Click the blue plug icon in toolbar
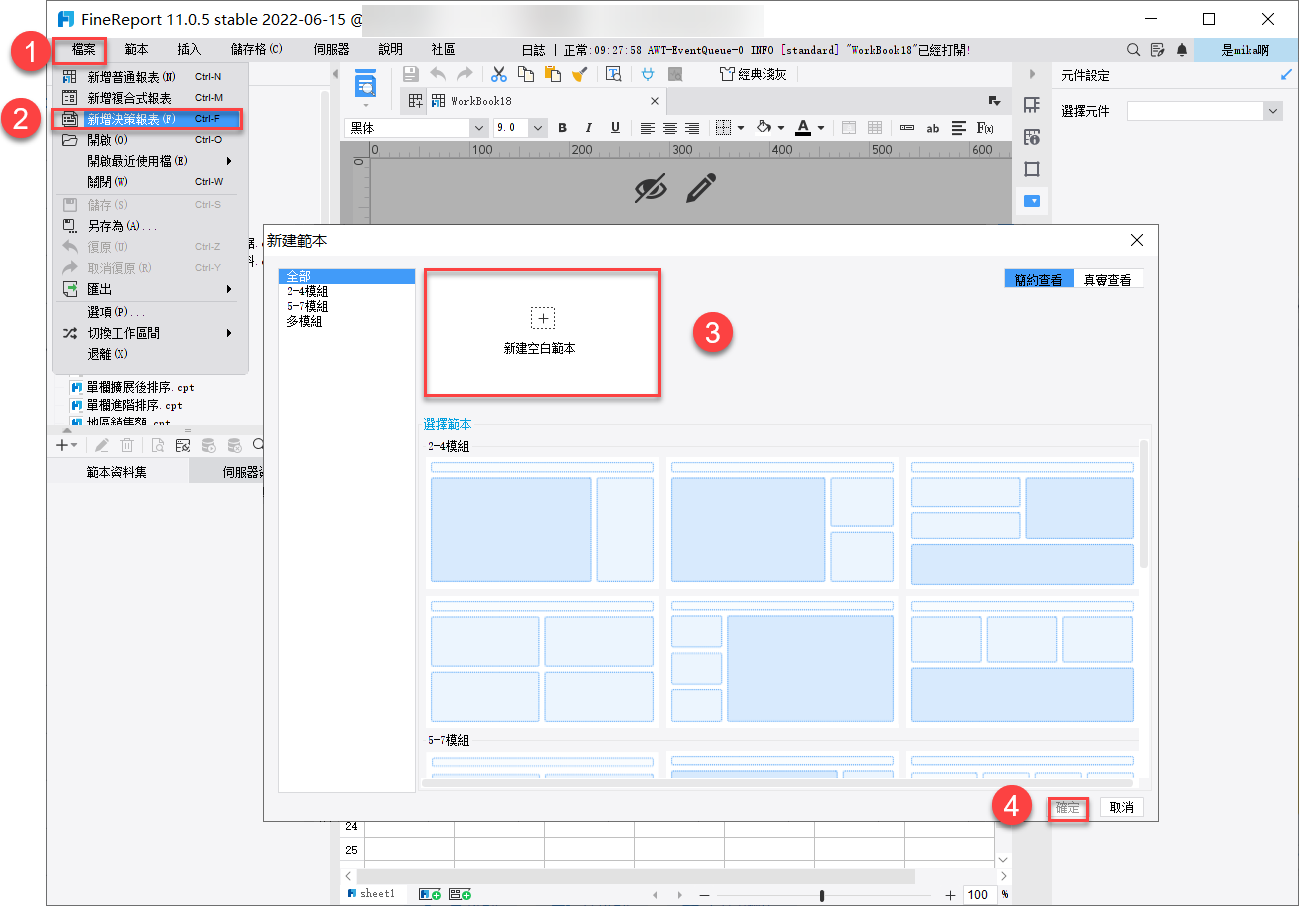Viewport: 1299px width, 906px height. (648, 74)
